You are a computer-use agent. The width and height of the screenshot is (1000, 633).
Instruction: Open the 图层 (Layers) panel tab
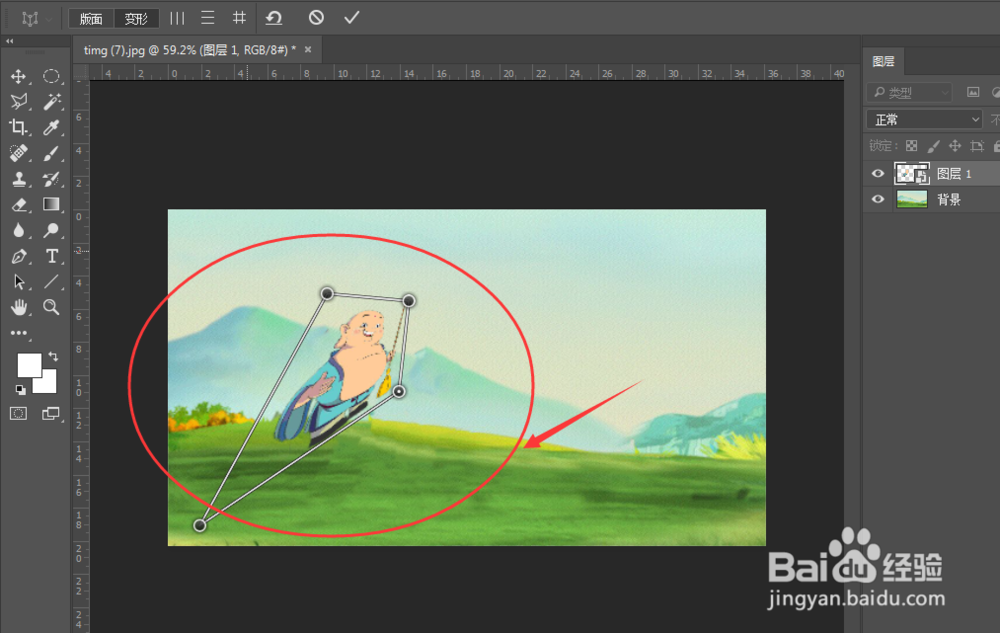[883, 61]
